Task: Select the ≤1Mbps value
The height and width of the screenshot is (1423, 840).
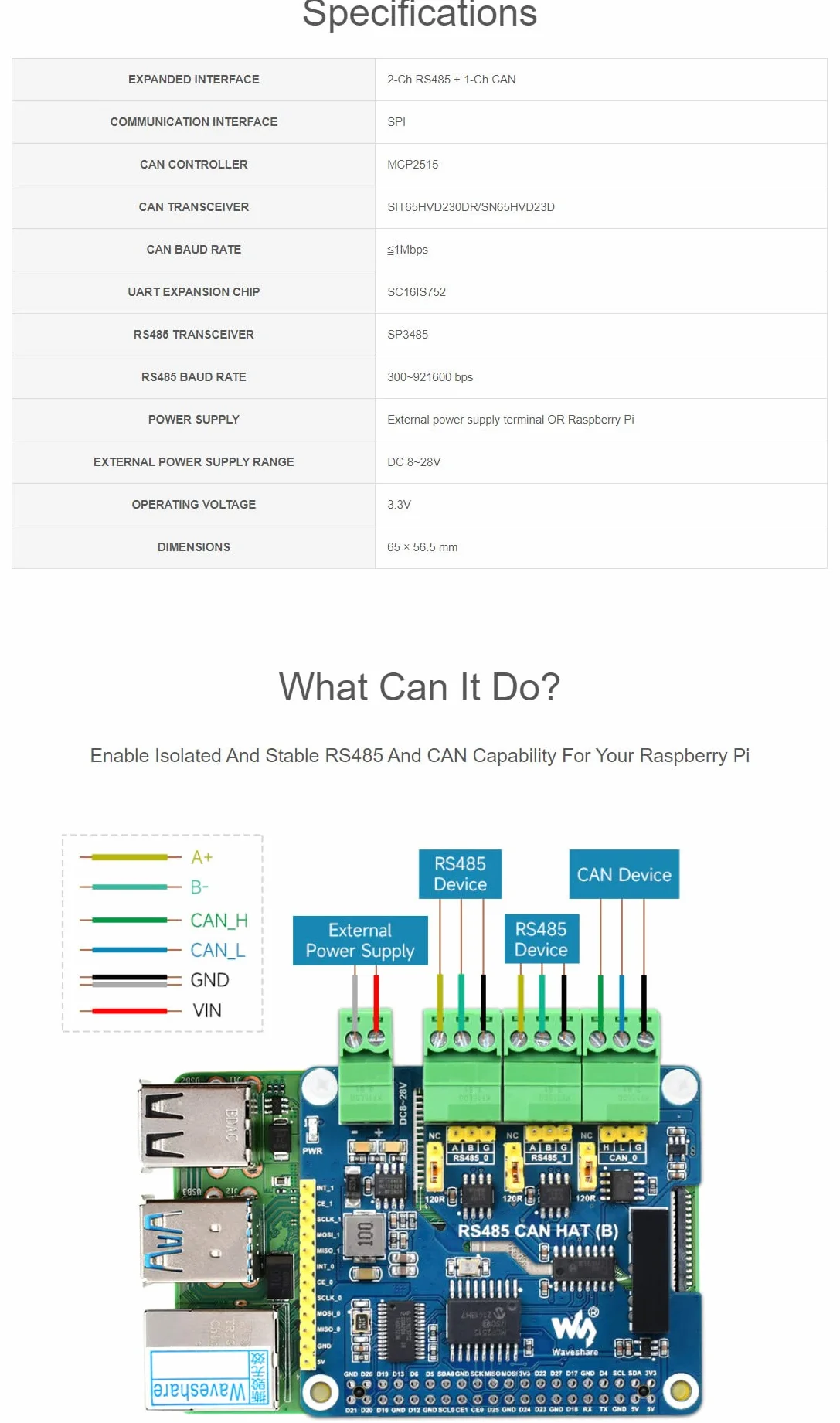Action: coord(407,250)
